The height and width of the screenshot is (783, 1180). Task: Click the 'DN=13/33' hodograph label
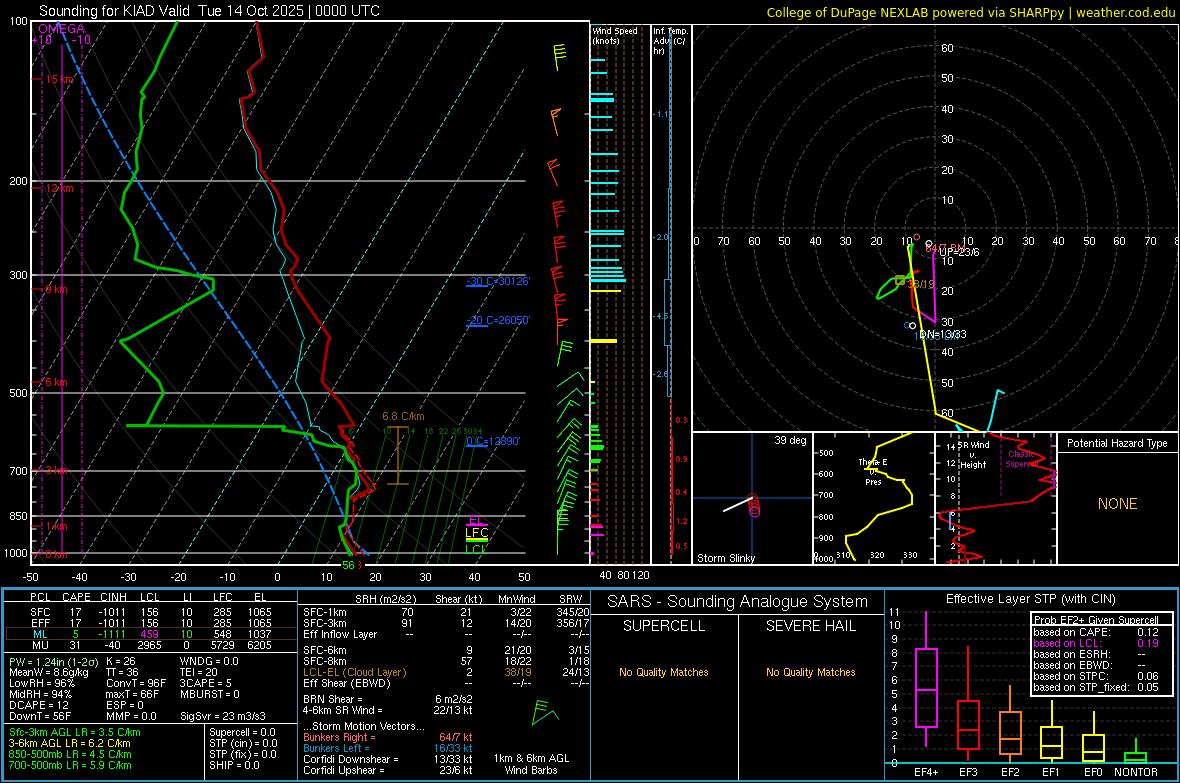943,334
